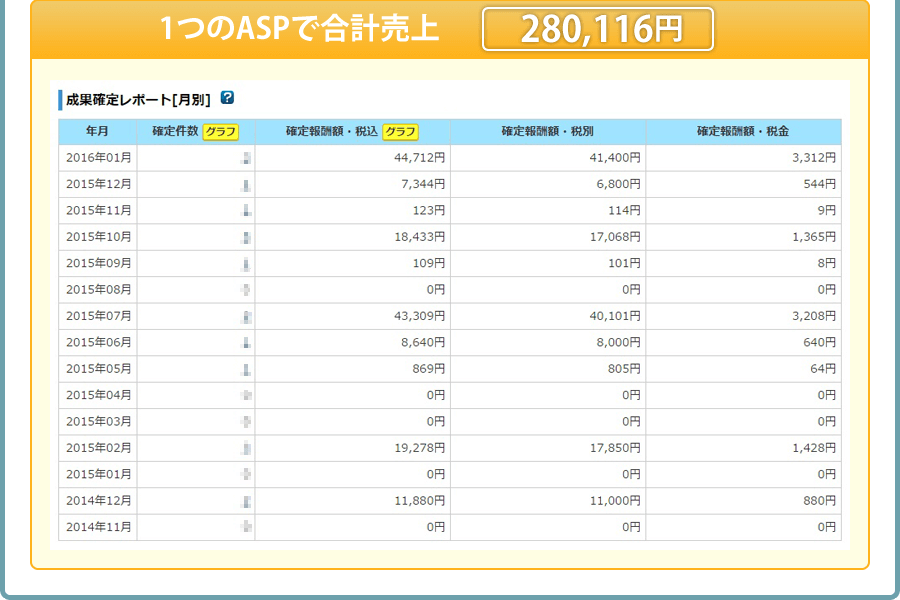900x600 pixels.
Task: Click the help question mark icon
Action: 227,98
